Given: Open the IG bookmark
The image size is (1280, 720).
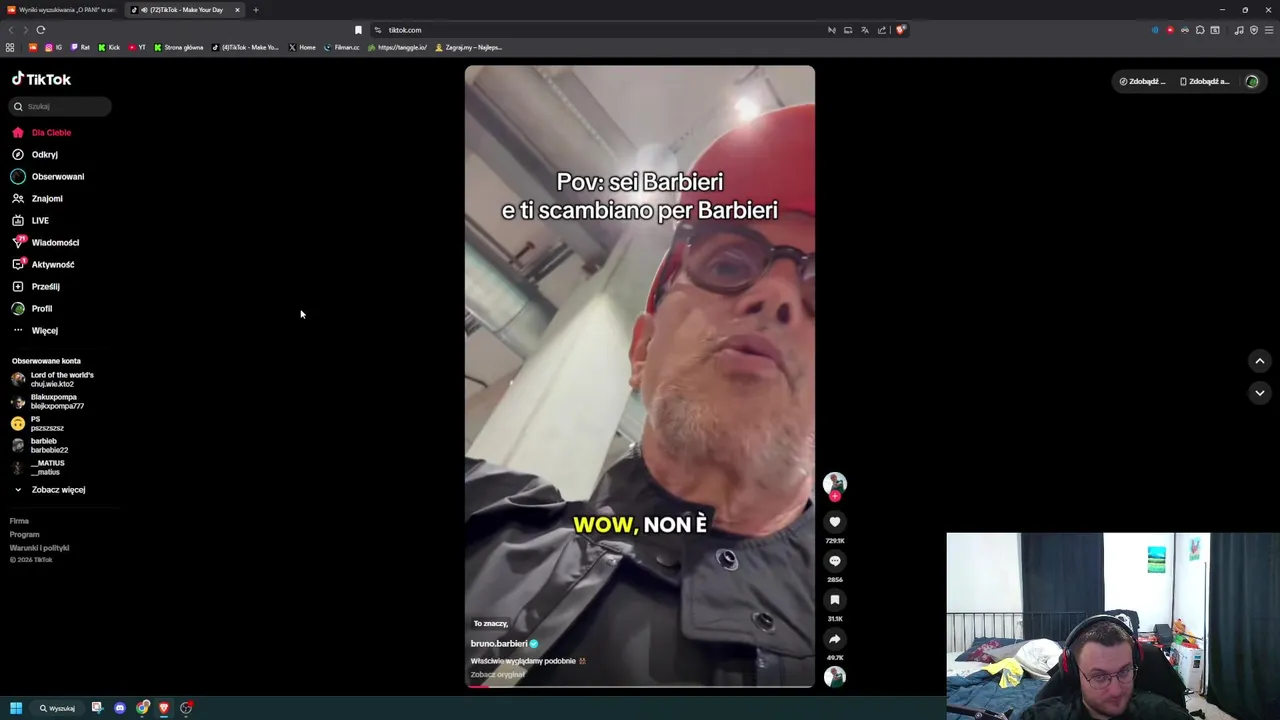Looking at the screenshot, I should pyautogui.click(x=53, y=47).
